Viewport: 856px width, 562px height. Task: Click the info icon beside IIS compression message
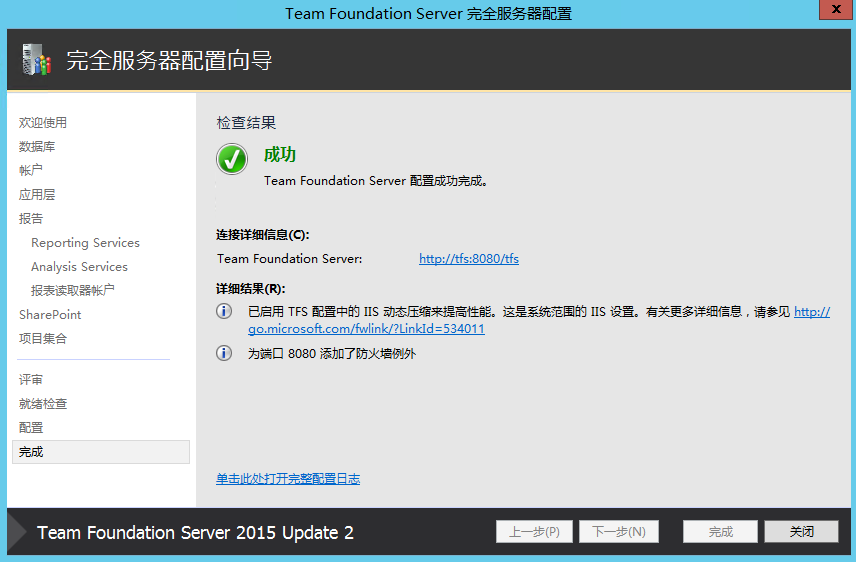click(x=224, y=311)
